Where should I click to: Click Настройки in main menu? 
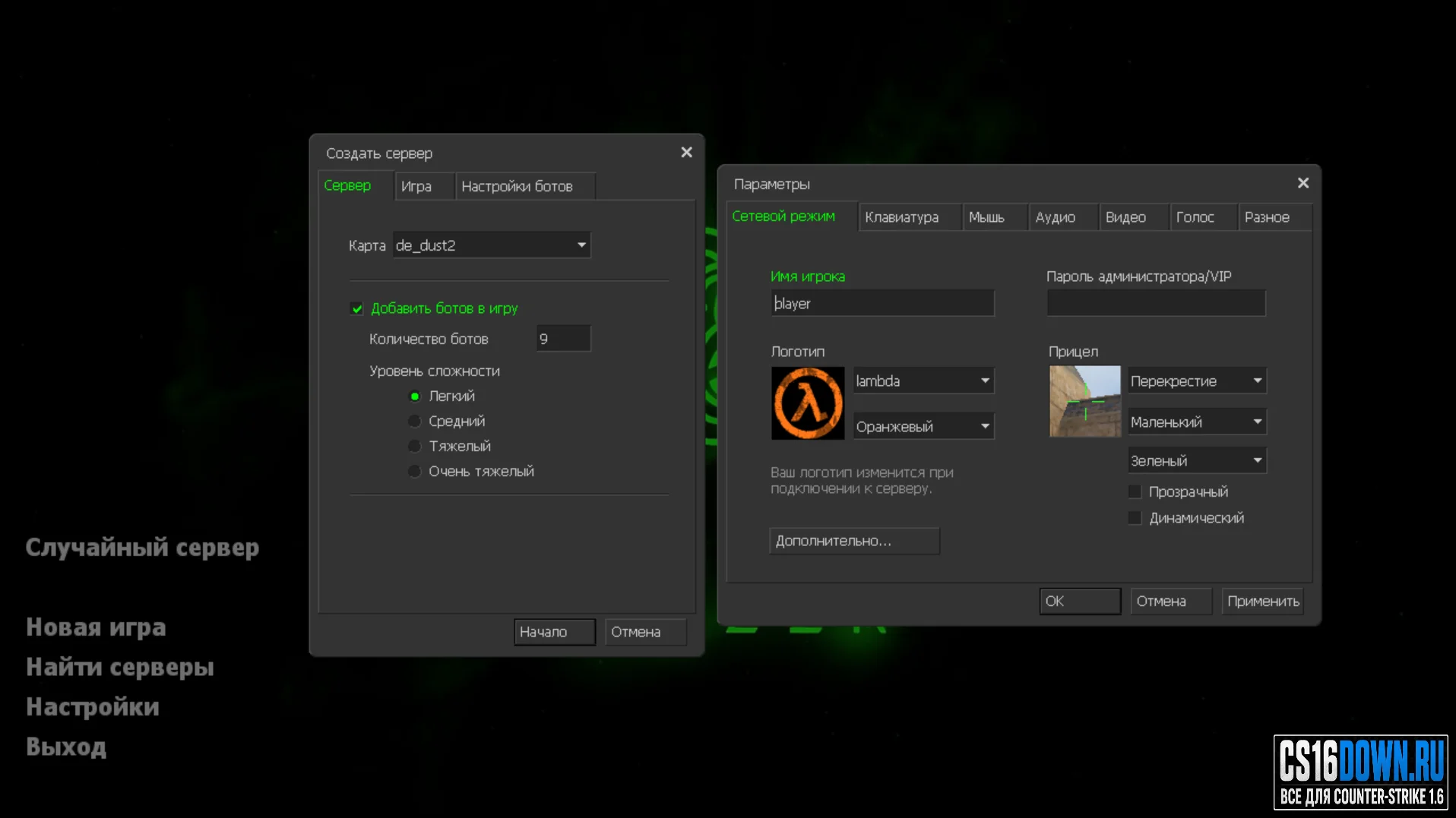click(x=92, y=707)
